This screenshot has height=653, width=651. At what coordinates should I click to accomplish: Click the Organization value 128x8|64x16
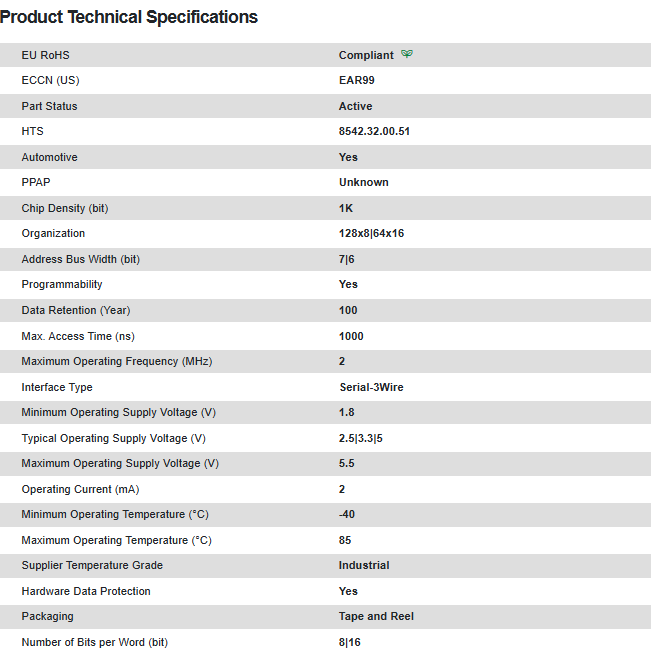click(x=371, y=233)
